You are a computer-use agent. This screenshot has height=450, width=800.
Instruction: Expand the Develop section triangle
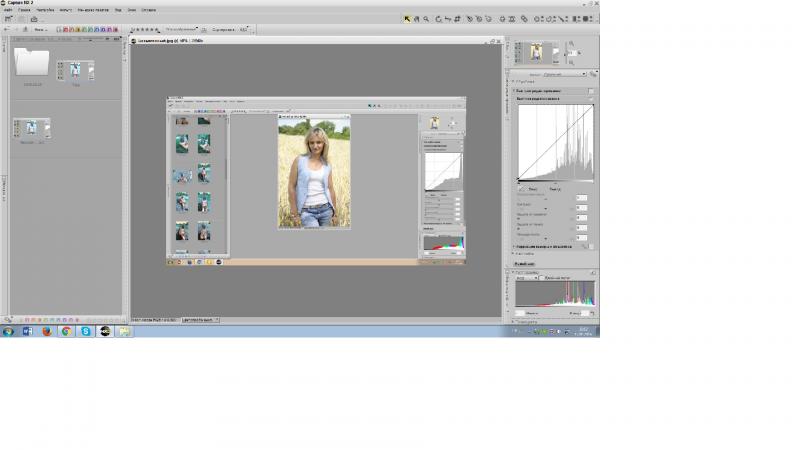pos(514,82)
